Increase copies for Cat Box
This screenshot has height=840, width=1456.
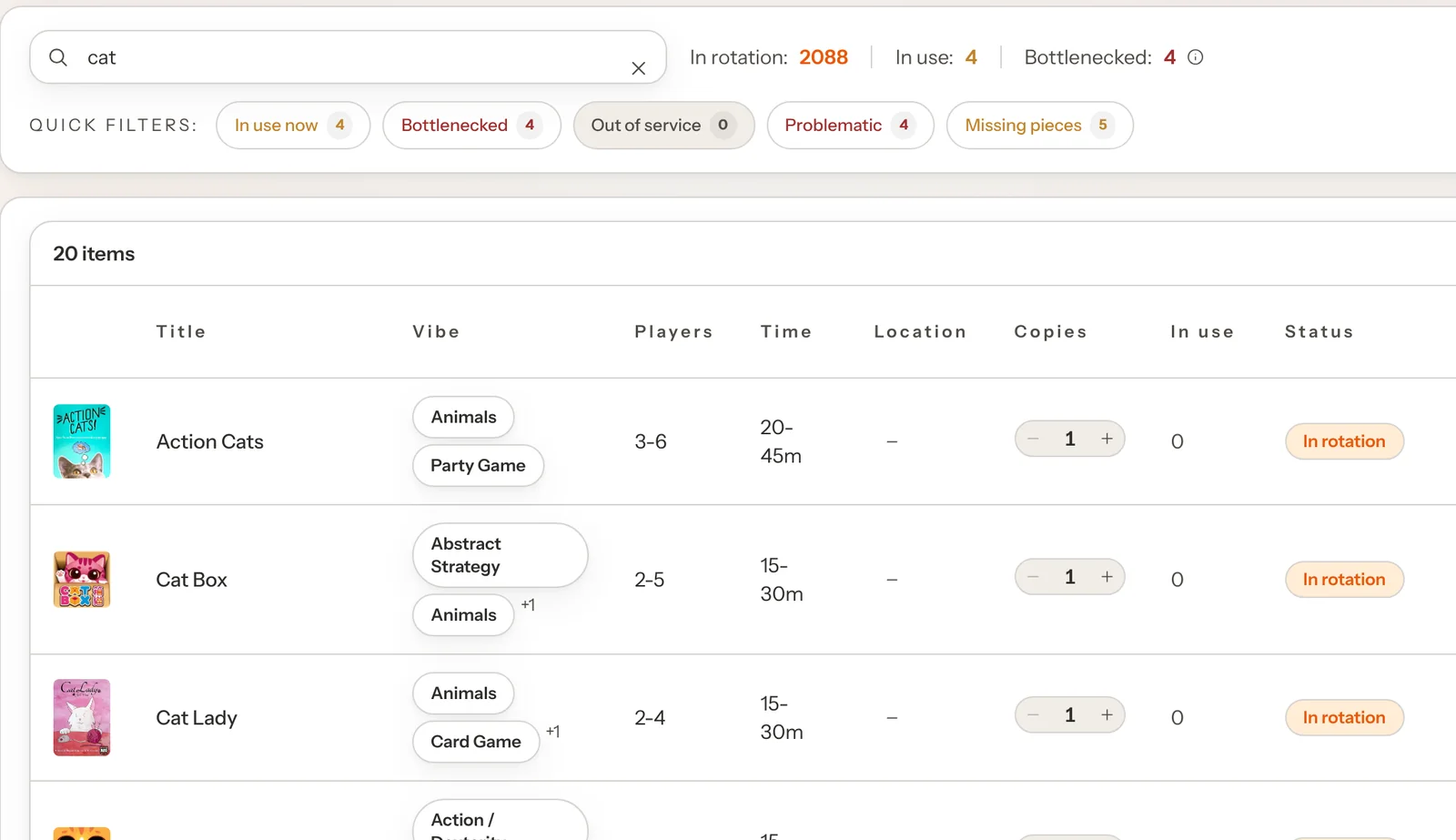1107,577
